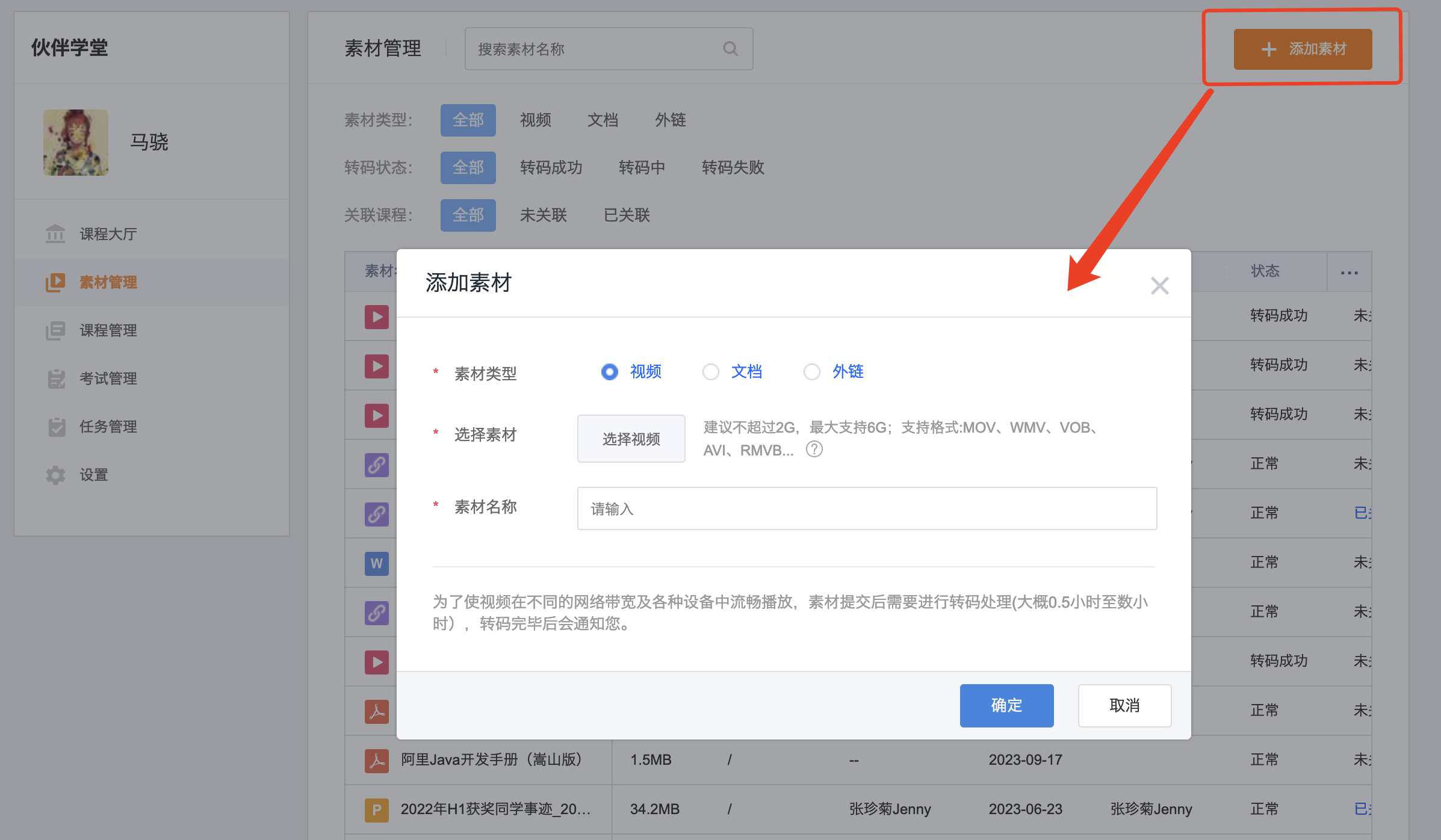Click the 添加素材 button at the top right
This screenshot has width=1441, height=840.
pos(1303,49)
